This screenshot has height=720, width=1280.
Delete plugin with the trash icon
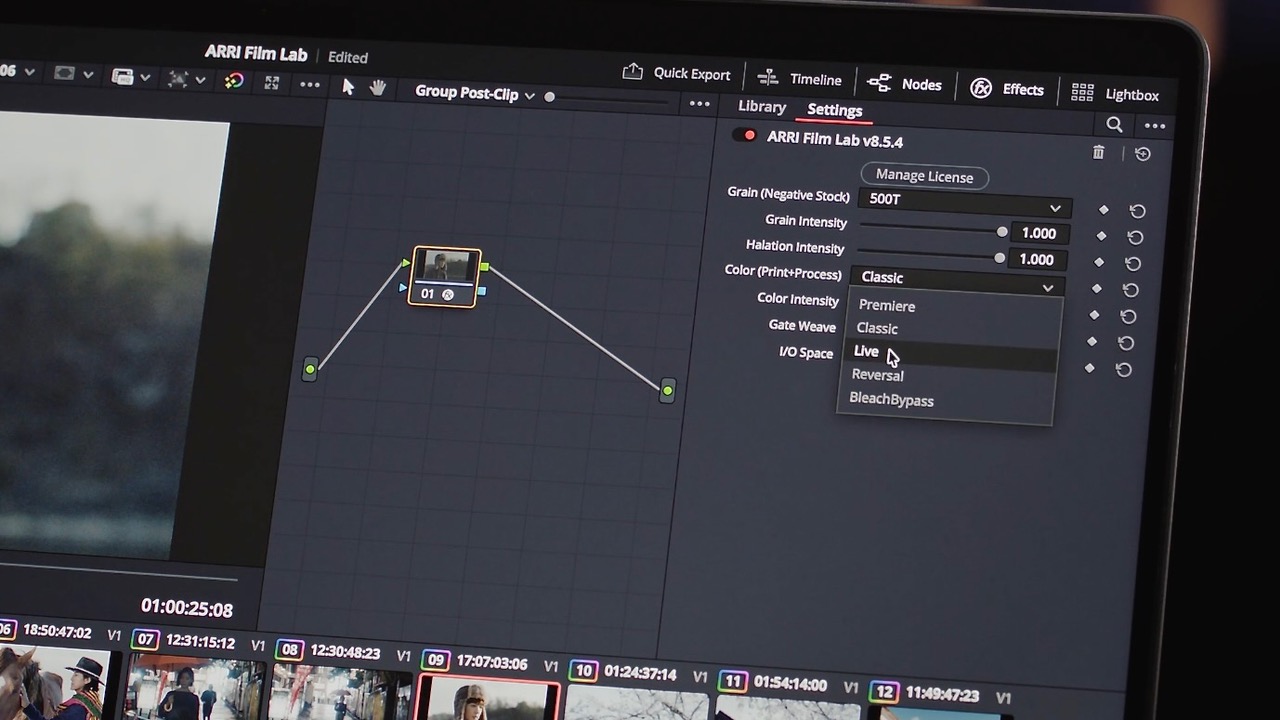pyautogui.click(x=1098, y=153)
